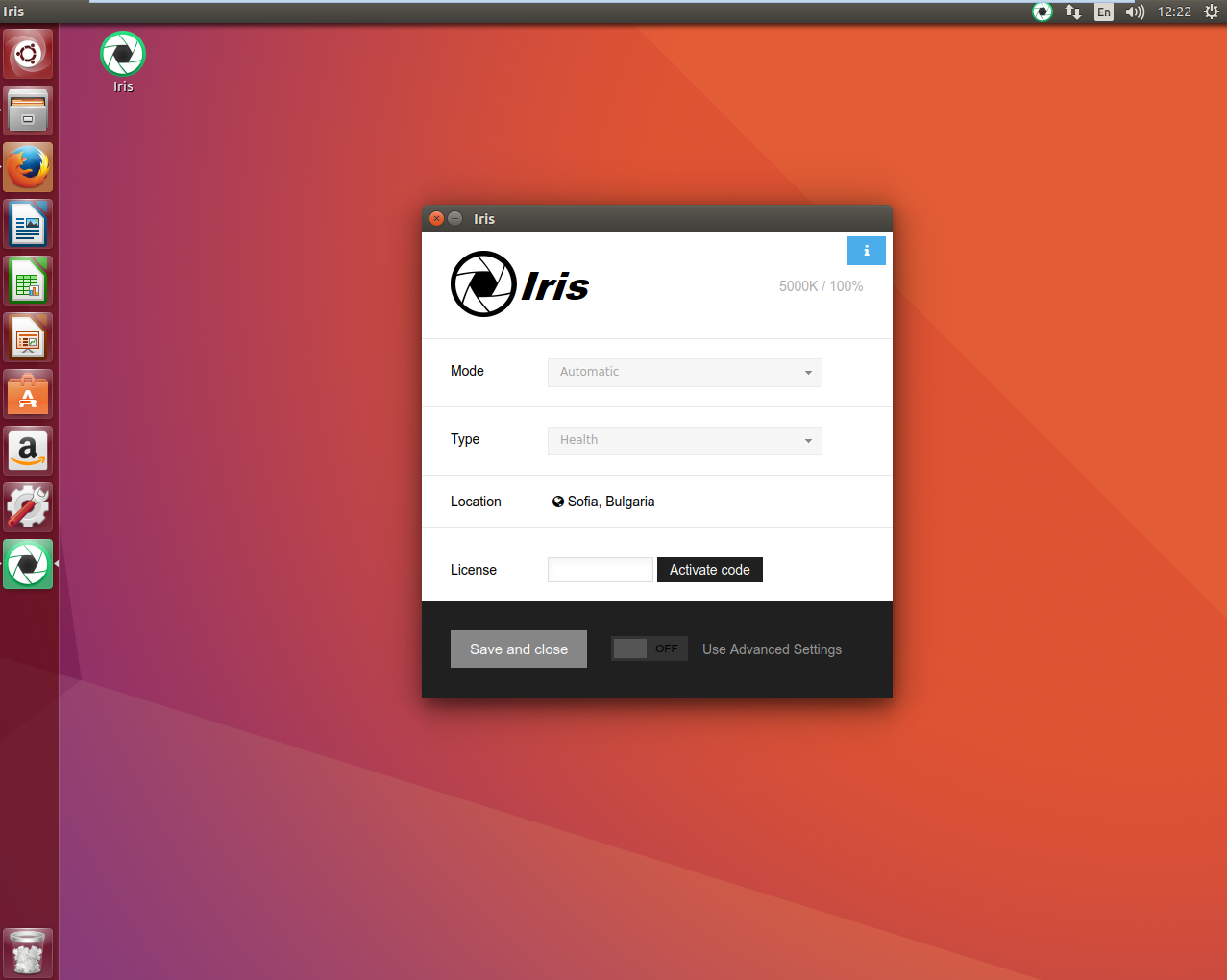Image resolution: width=1227 pixels, height=980 pixels.
Task: Open the network indicator in the top panel
Action: coord(1073,12)
